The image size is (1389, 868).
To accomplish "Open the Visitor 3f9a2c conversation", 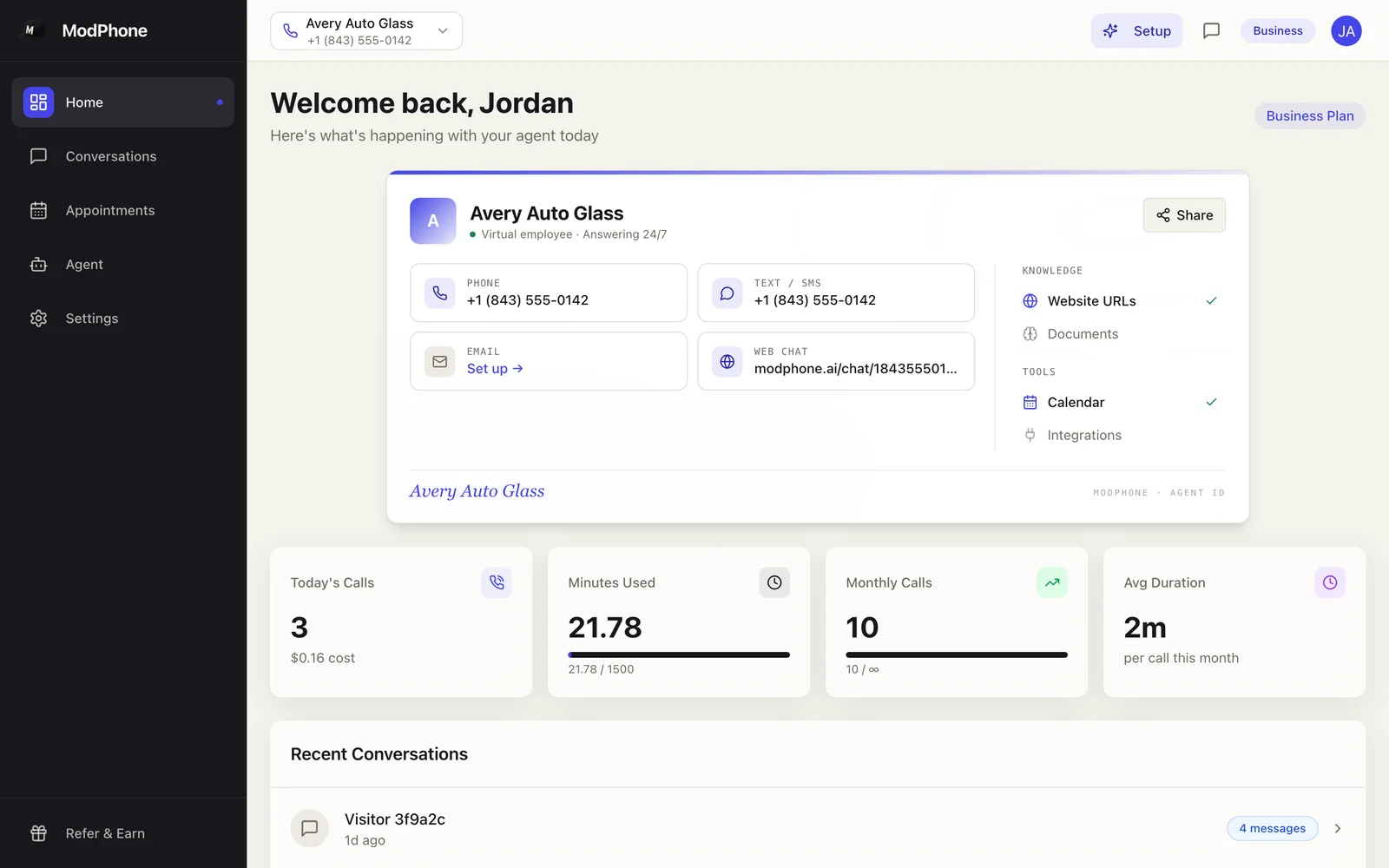I will coord(818,828).
